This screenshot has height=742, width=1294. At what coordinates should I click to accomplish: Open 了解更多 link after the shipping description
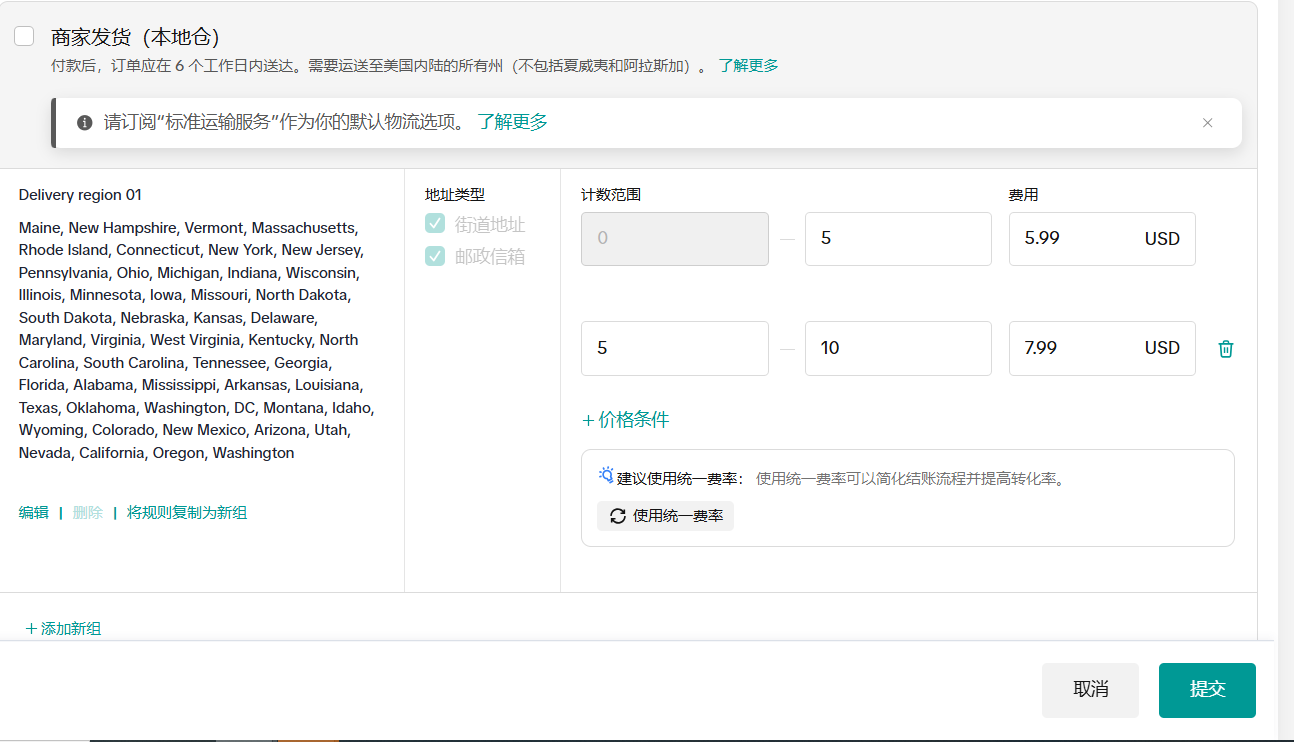pyautogui.click(x=748, y=66)
